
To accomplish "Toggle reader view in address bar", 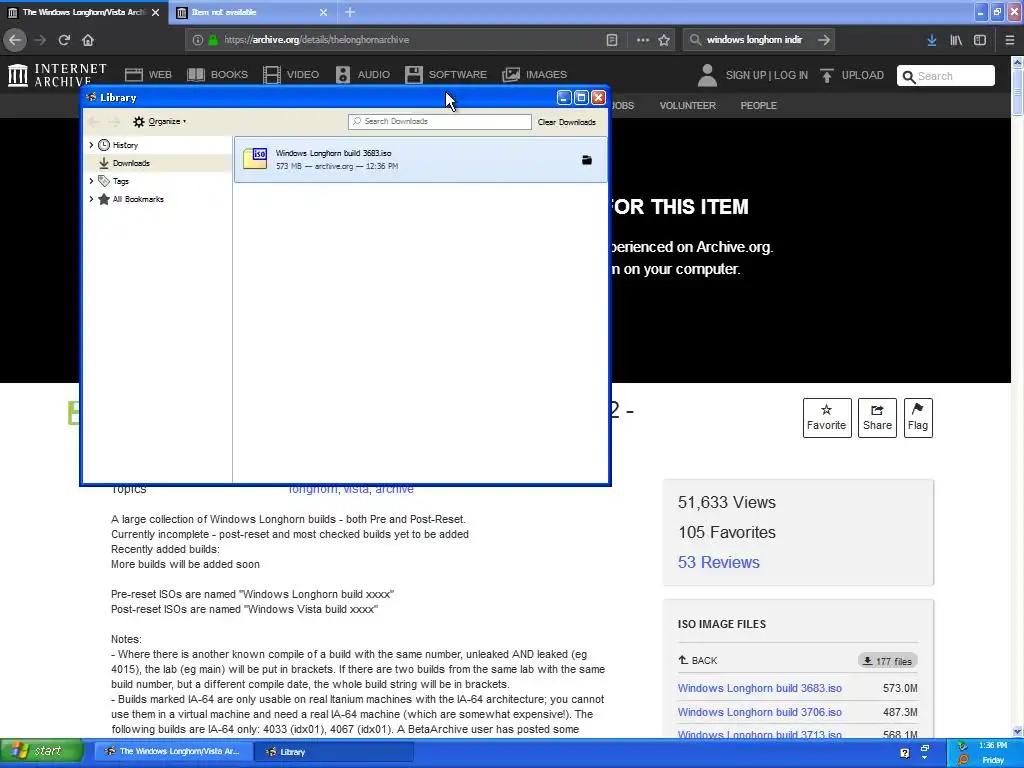I will point(612,40).
